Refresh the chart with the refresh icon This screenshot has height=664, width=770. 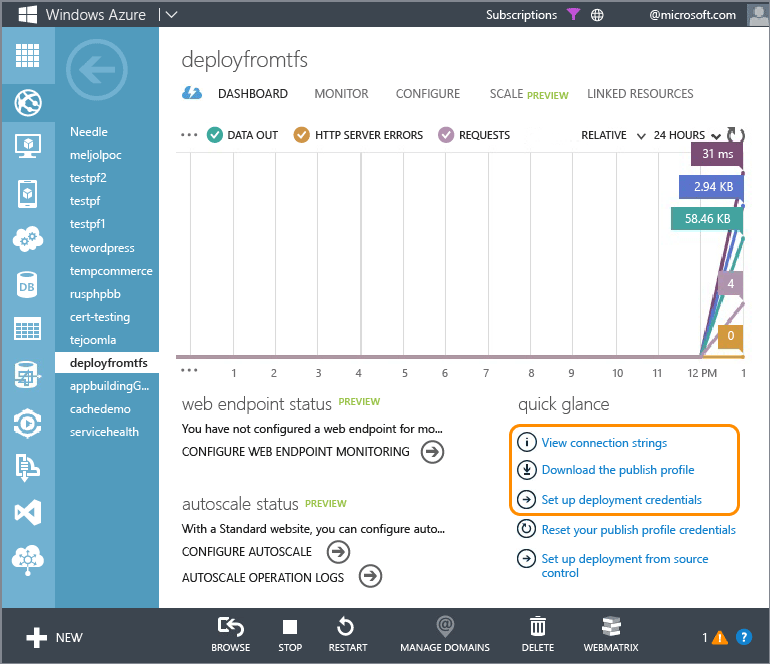pos(735,135)
